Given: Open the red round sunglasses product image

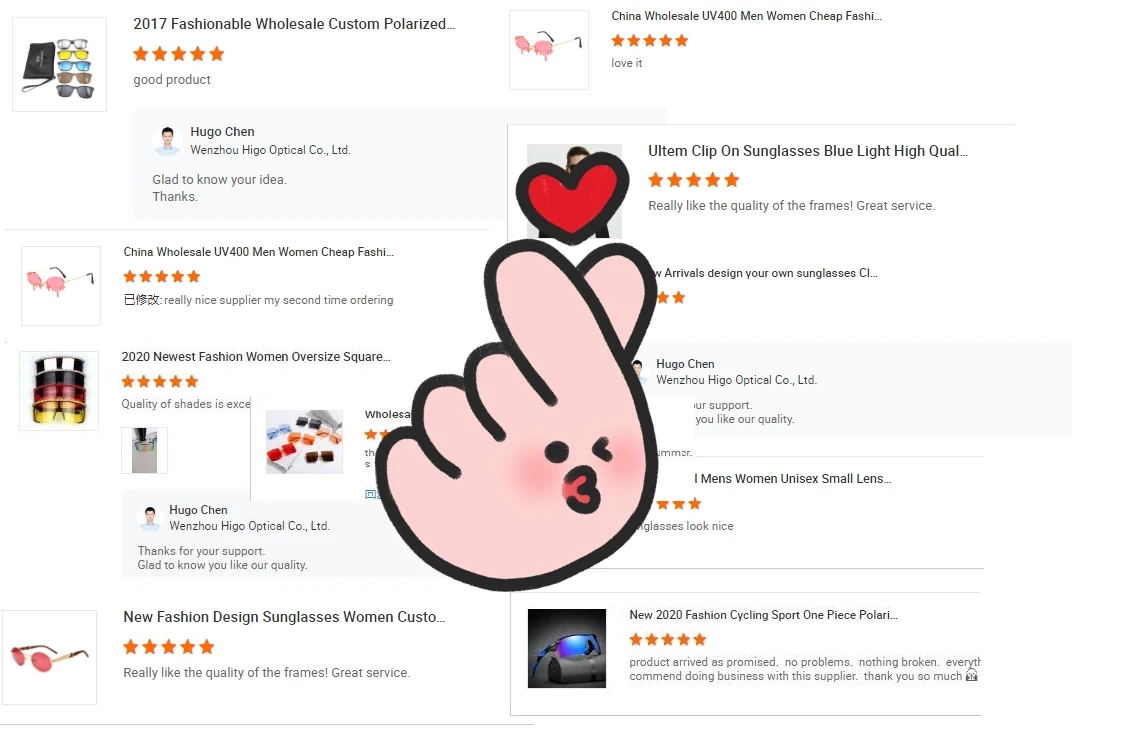Looking at the screenshot, I should (x=49, y=657).
